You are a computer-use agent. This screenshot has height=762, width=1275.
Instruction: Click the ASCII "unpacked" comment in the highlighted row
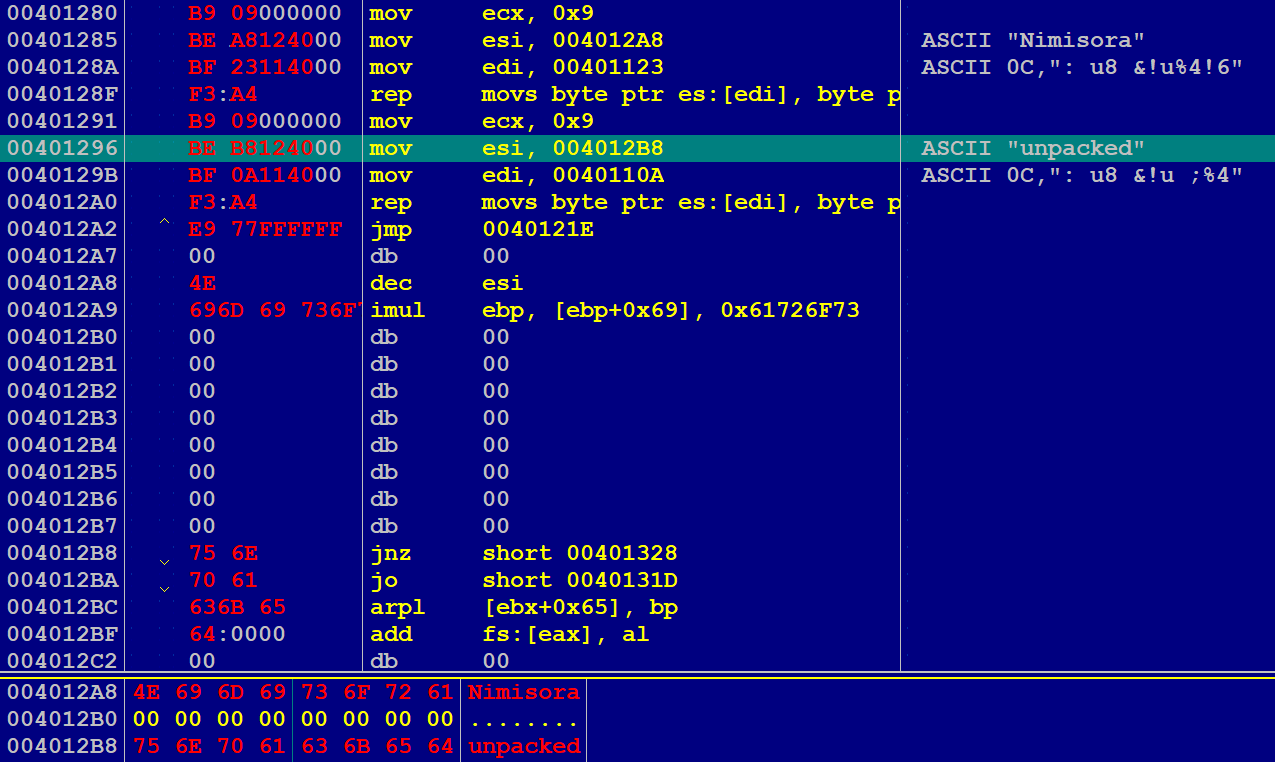(1032, 148)
